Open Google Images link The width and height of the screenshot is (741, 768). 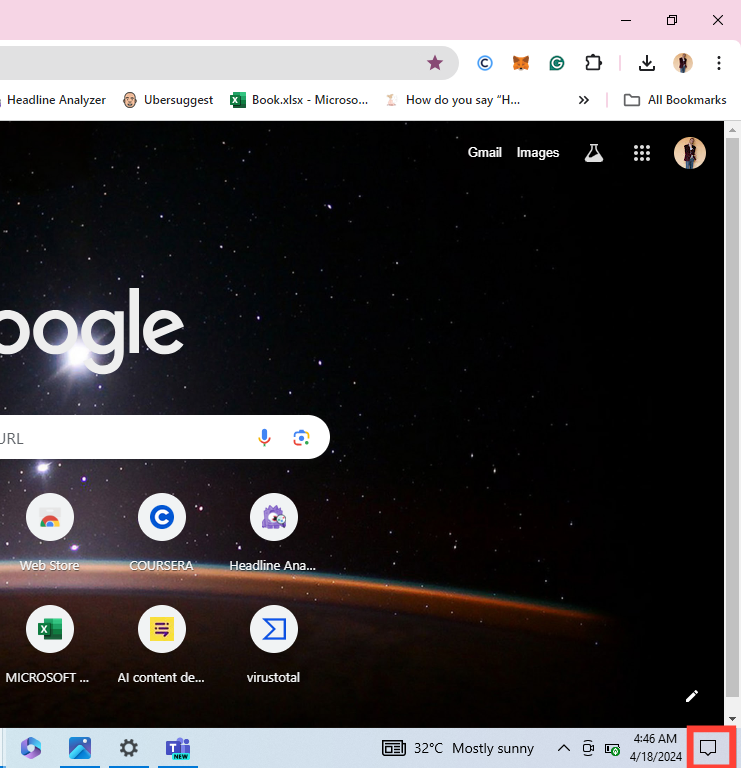click(537, 152)
